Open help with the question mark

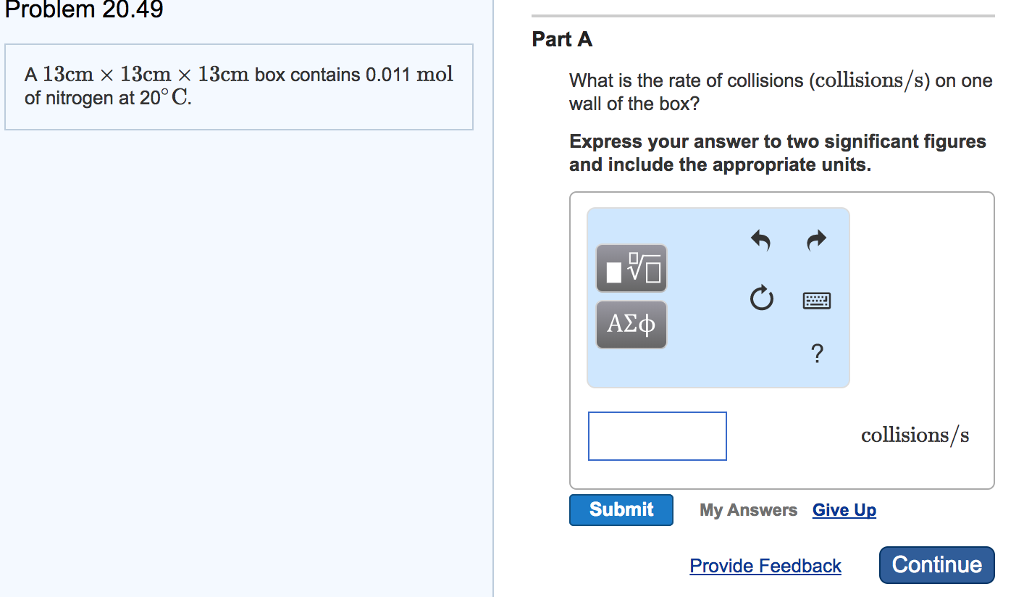coord(817,353)
